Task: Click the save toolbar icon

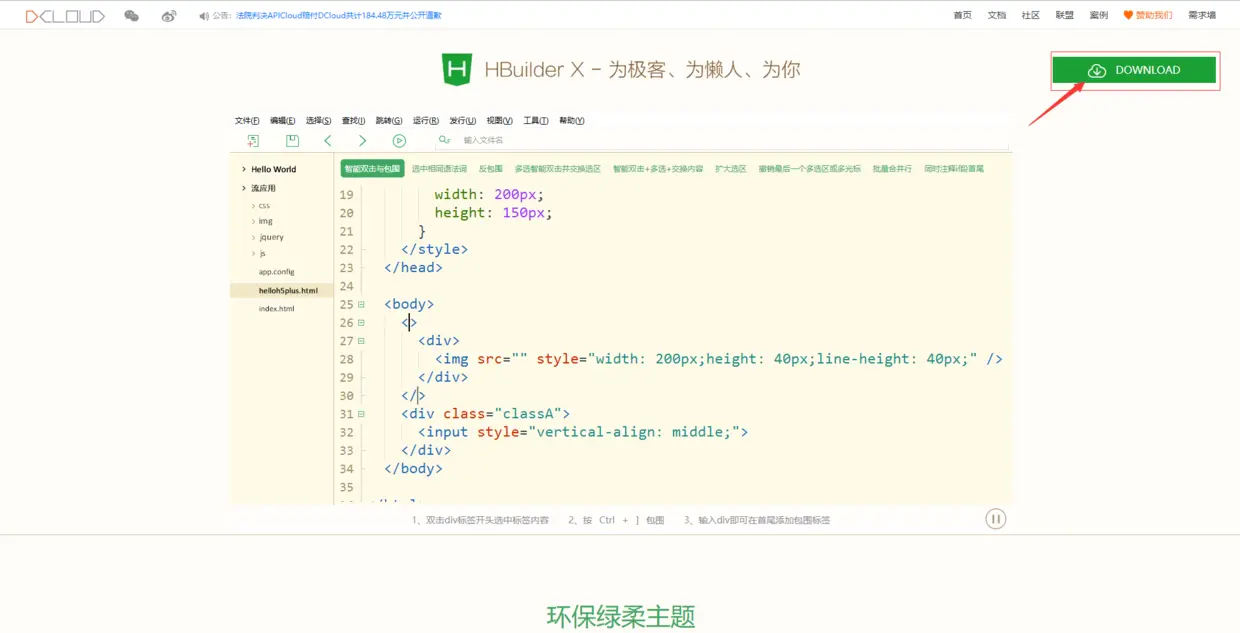Action: click(x=292, y=141)
